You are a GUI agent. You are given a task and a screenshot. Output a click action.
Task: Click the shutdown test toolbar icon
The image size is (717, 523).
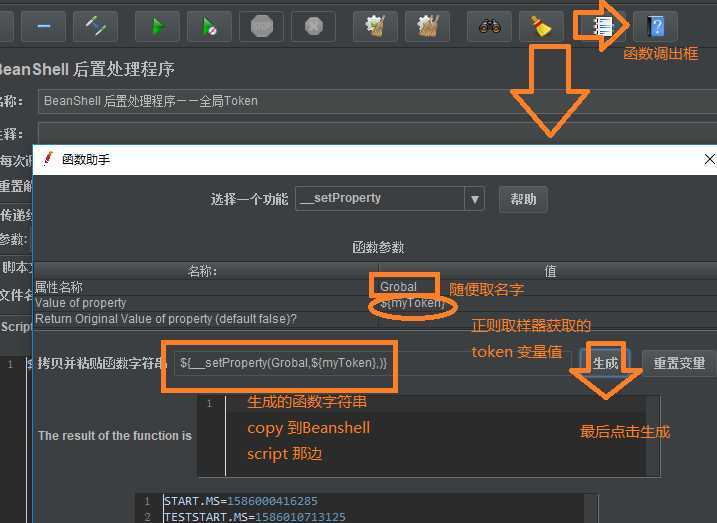[313, 26]
